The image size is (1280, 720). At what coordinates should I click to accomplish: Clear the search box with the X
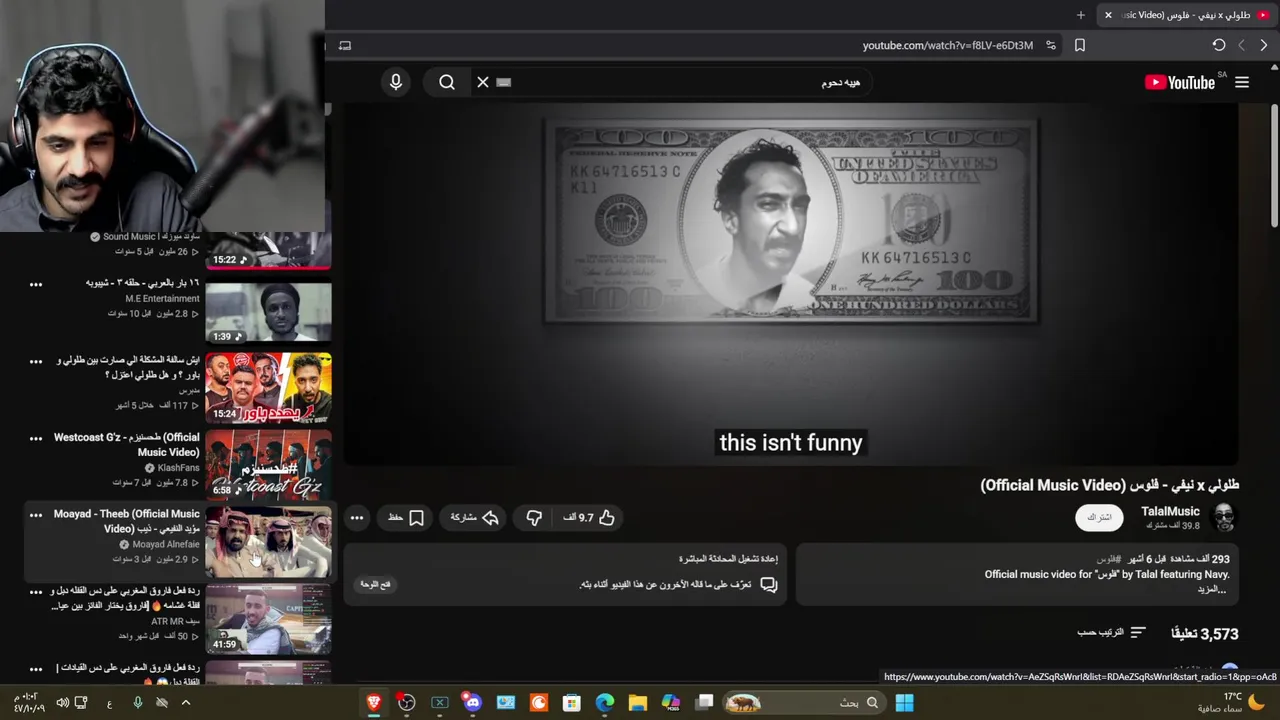pyautogui.click(x=483, y=83)
